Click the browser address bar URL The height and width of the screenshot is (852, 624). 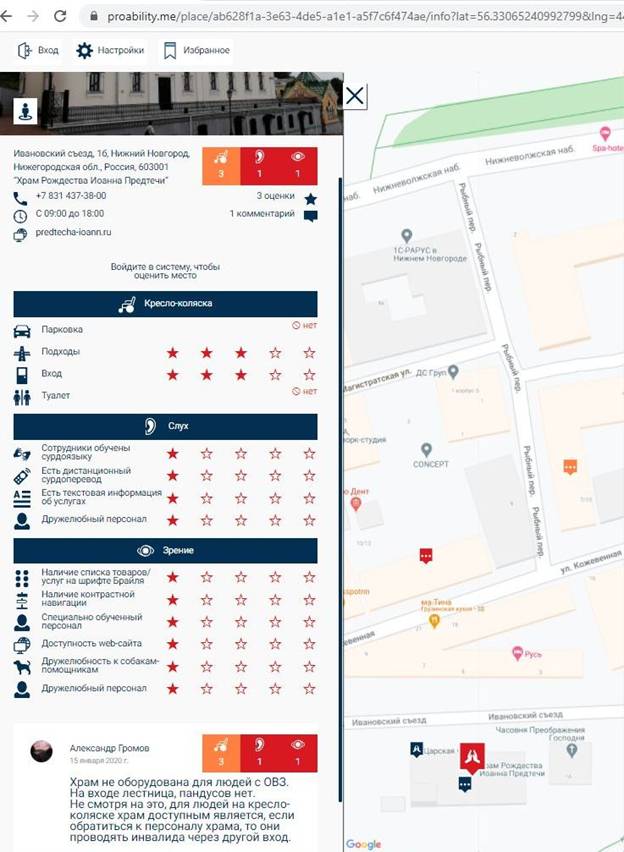(x=364, y=16)
